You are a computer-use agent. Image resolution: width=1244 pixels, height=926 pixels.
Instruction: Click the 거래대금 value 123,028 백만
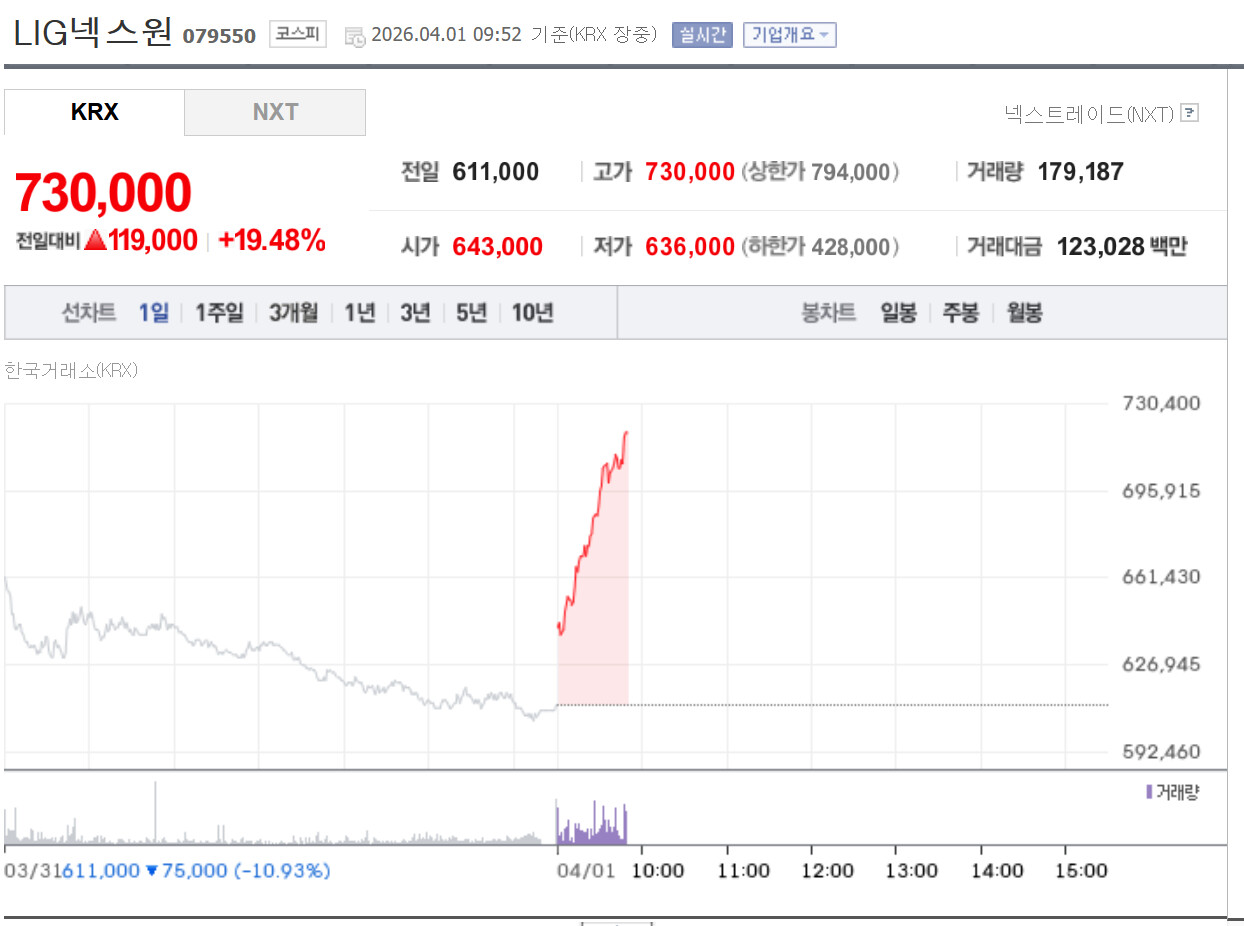(x=1122, y=246)
